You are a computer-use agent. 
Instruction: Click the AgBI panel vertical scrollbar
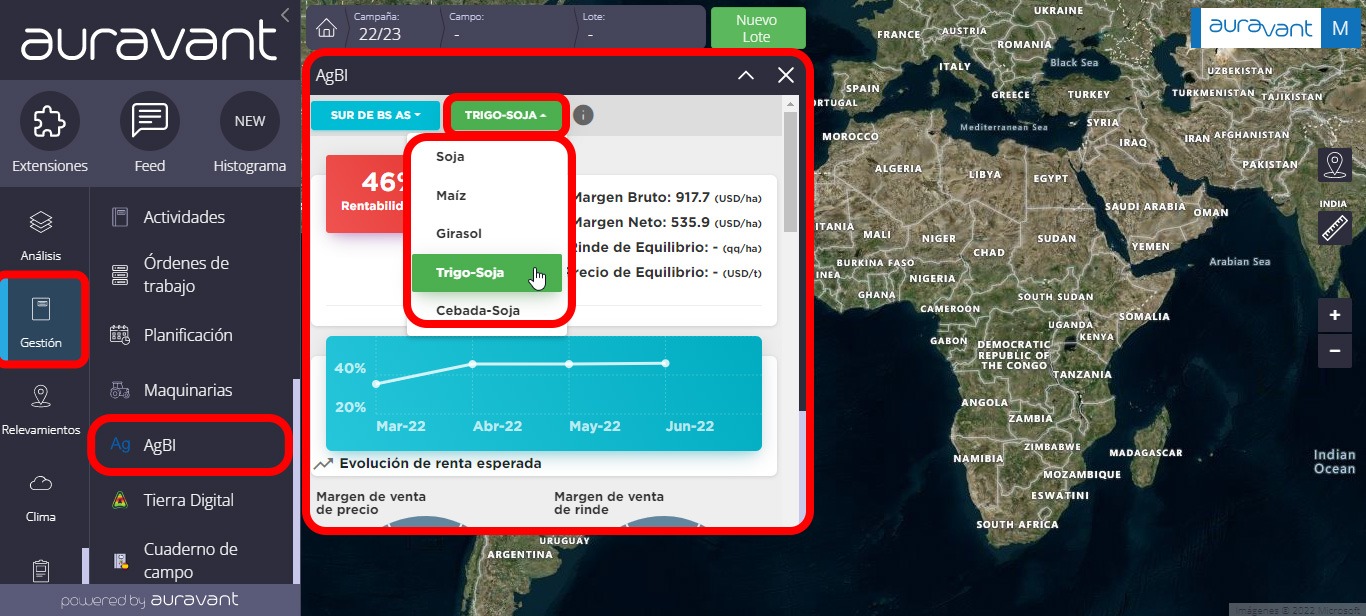coord(790,170)
